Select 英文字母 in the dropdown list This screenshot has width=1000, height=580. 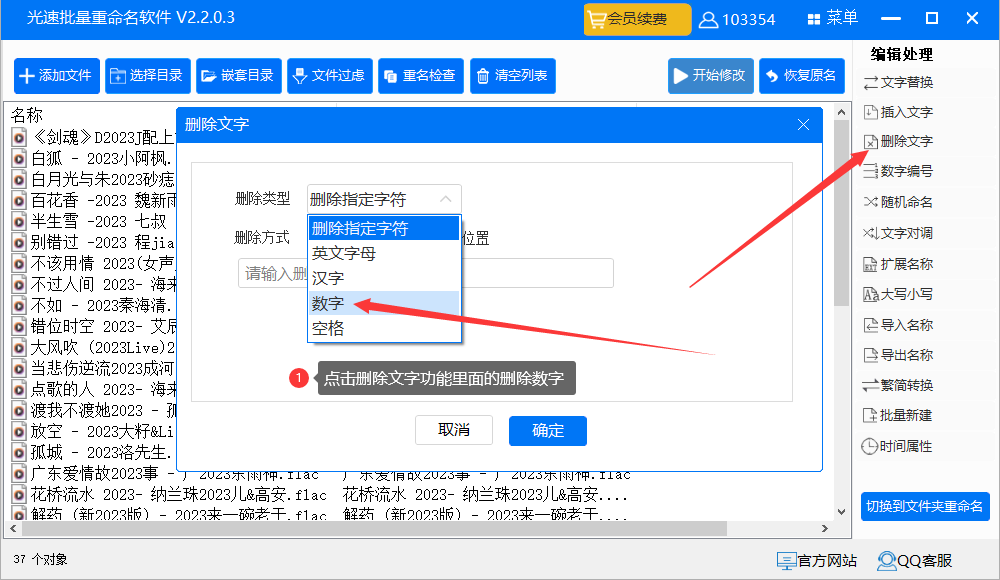click(384, 253)
